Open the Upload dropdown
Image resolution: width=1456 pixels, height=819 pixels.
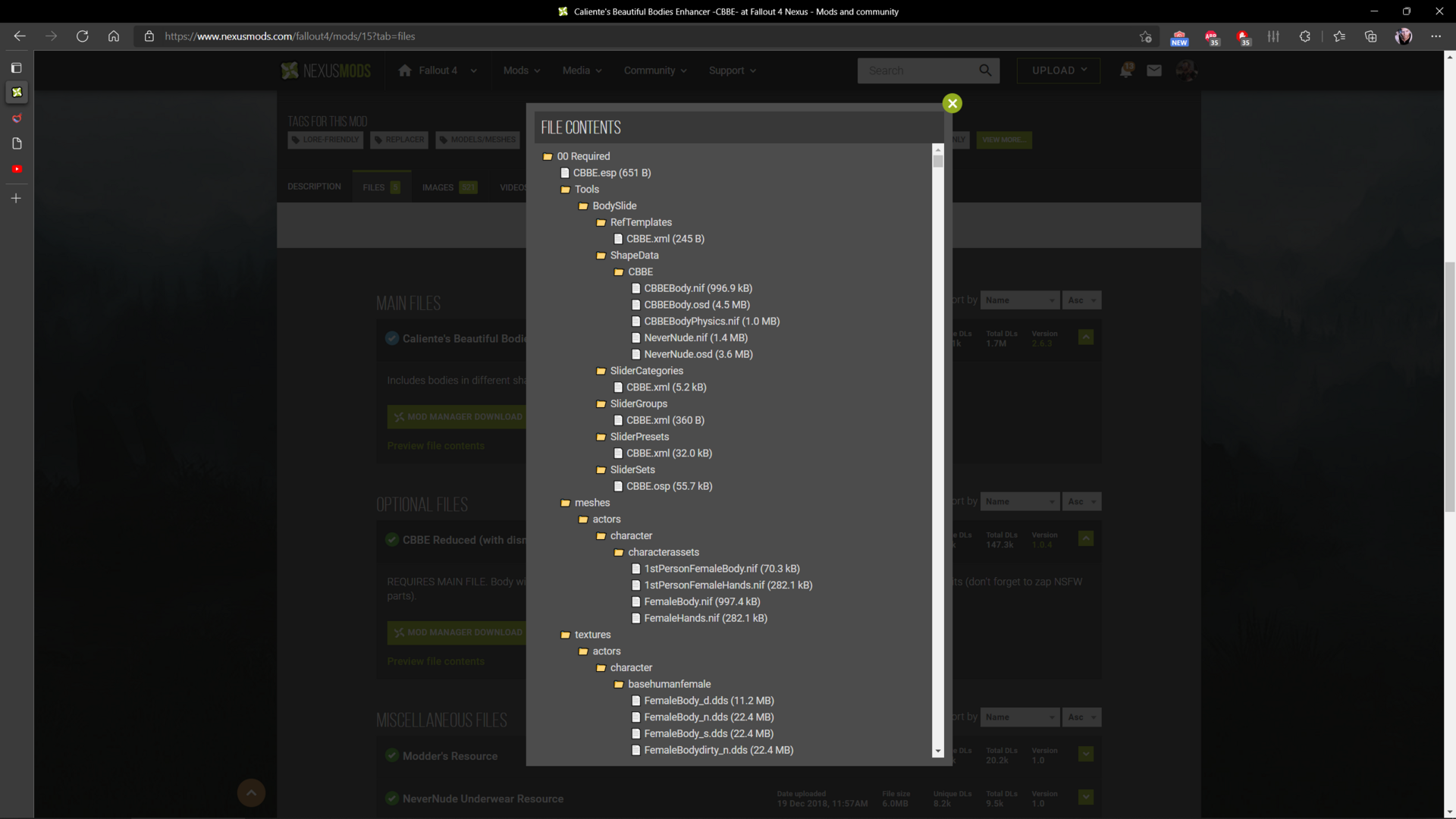[x=1059, y=71]
